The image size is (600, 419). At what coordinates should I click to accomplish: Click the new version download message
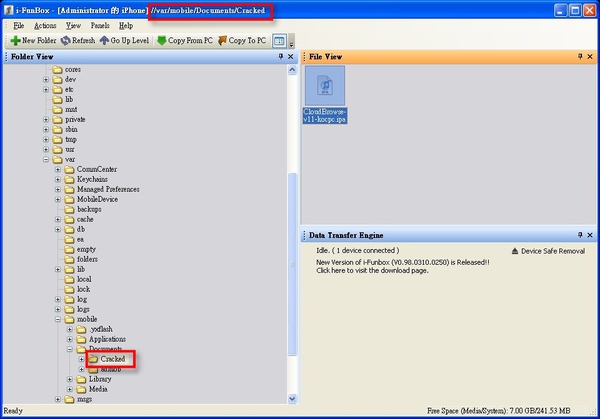pos(400,266)
